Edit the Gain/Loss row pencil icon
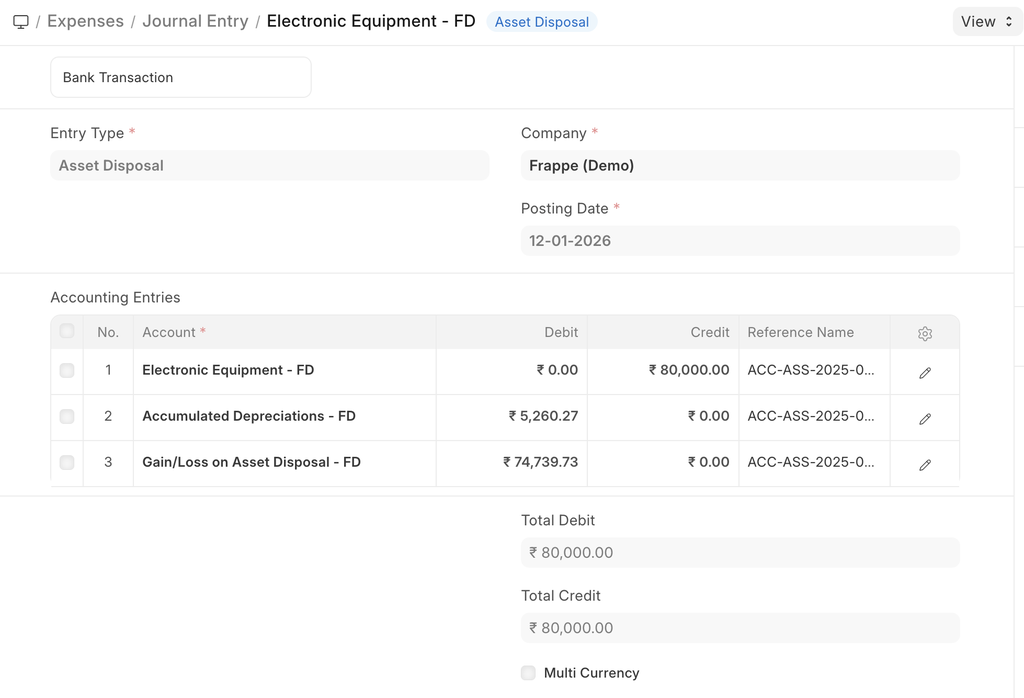 (x=924, y=464)
